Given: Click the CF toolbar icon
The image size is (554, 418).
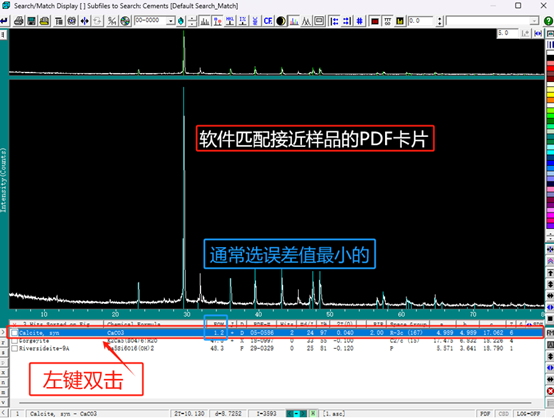Looking at the screenshot, I should point(268,21).
